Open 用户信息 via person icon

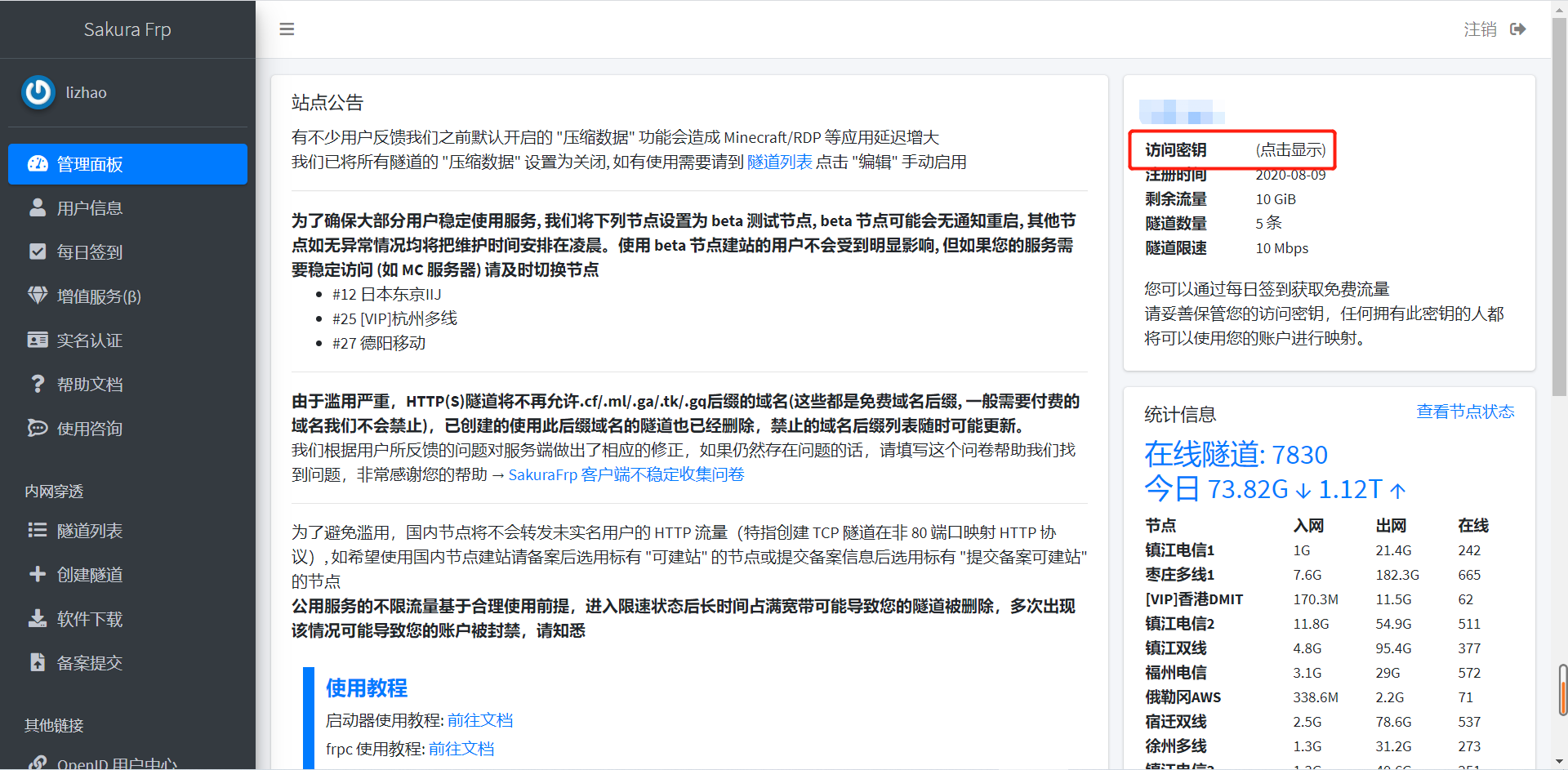[x=38, y=207]
